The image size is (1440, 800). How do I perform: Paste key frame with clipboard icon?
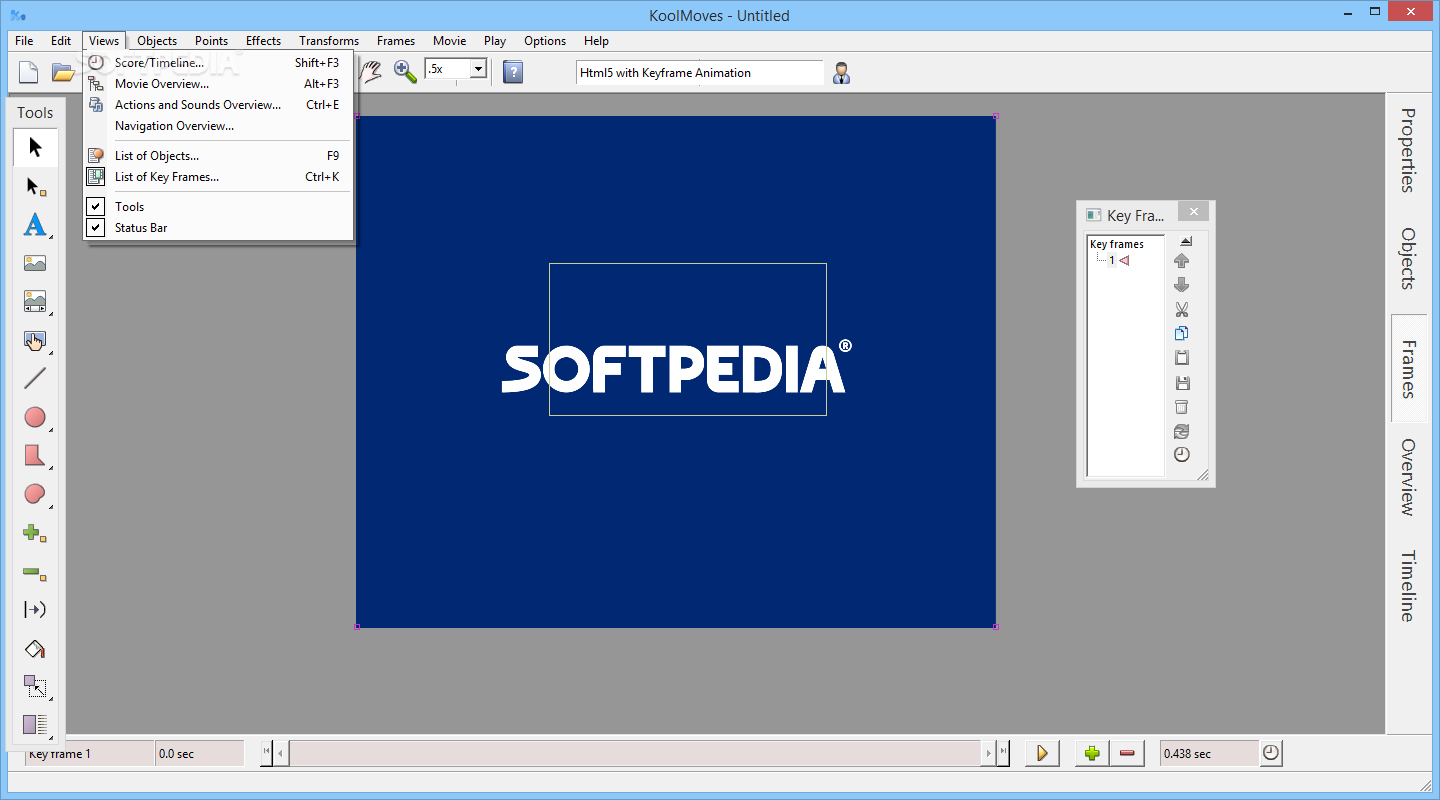(1182, 358)
